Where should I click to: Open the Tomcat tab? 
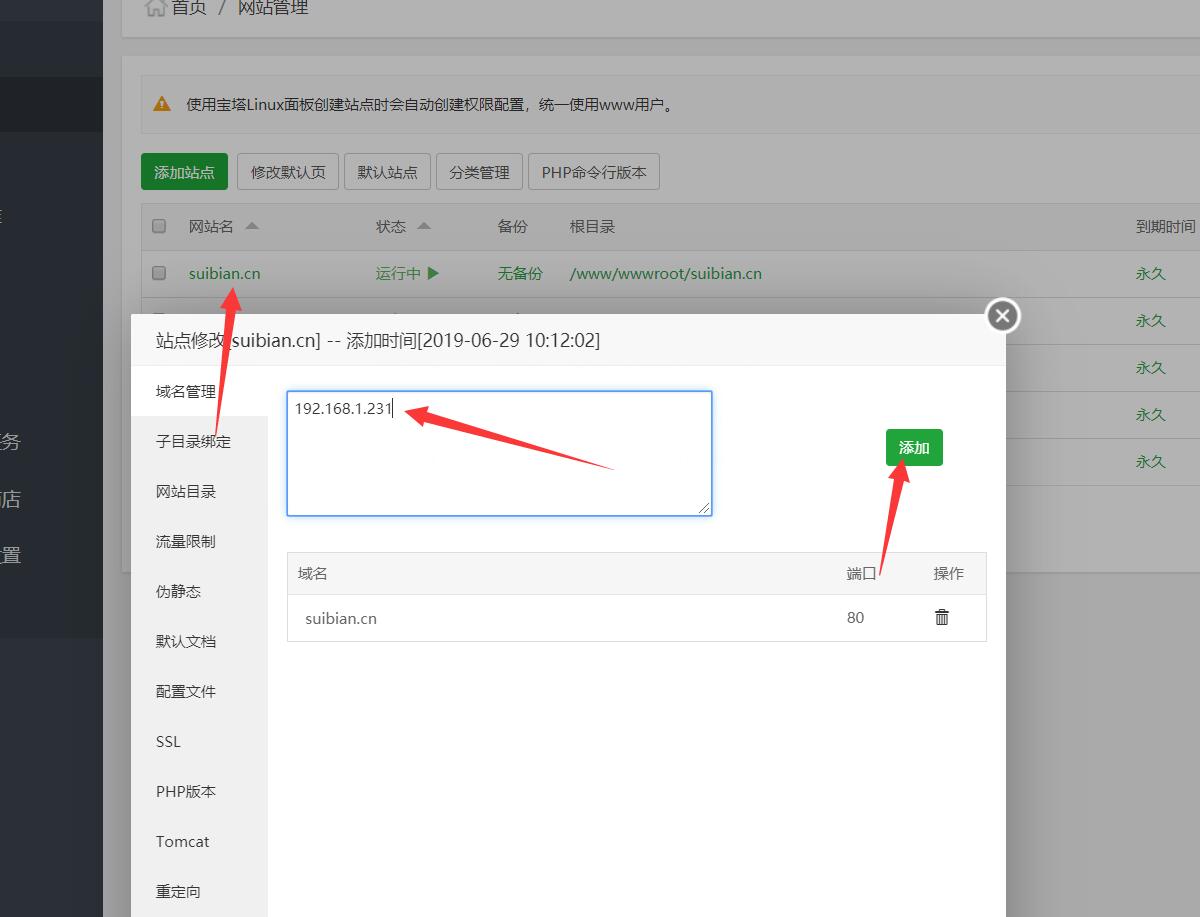pos(199,841)
